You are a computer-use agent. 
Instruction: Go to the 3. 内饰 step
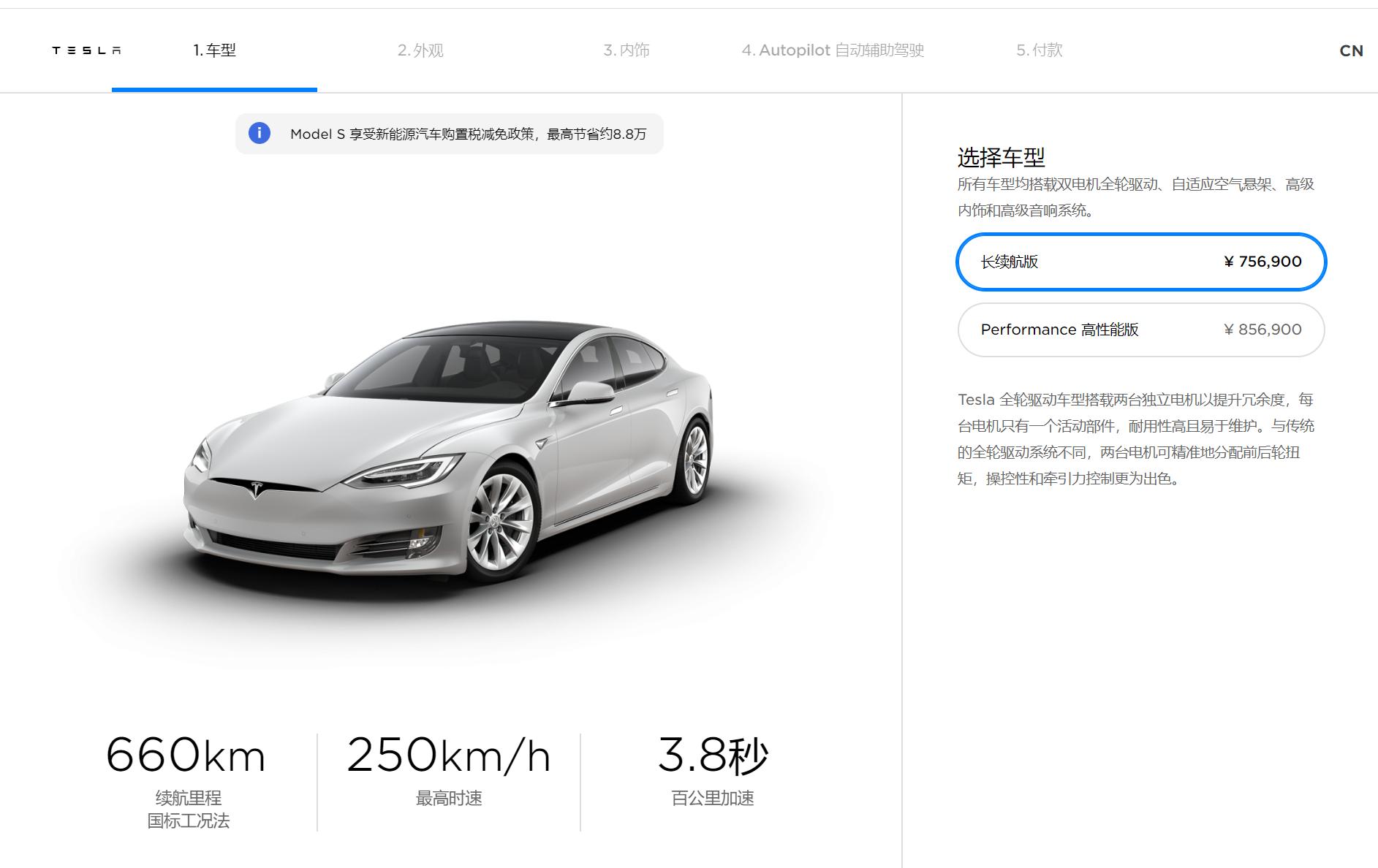click(x=626, y=50)
